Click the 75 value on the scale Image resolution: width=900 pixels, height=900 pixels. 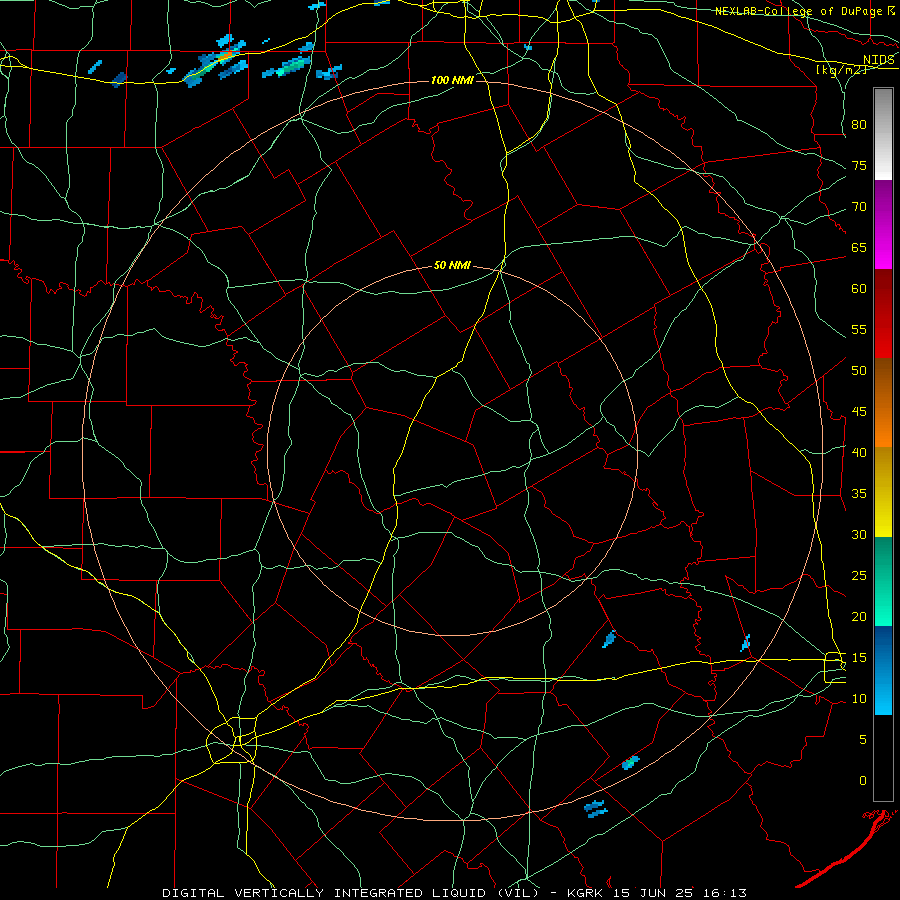click(x=859, y=165)
